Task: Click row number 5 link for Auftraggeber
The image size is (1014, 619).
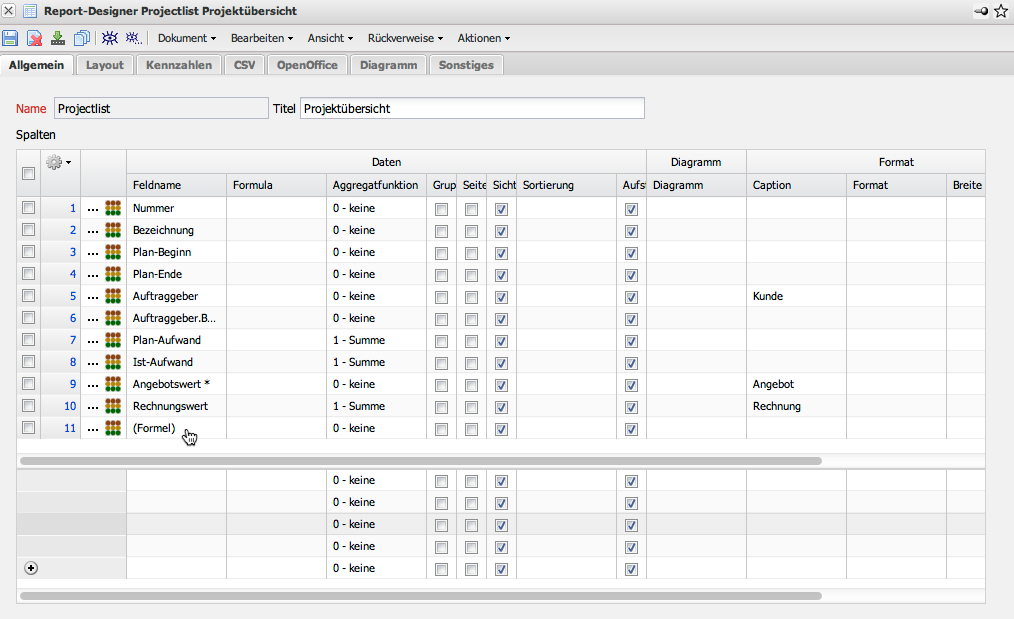Action: 72,296
